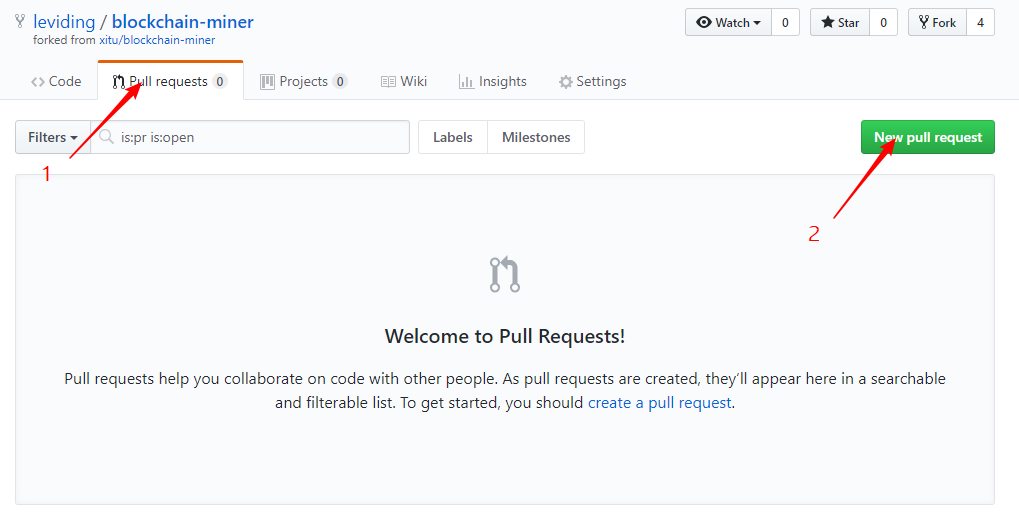The width and height of the screenshot is (1019, 521).
Task: Open the Settings tab
Action: pos(592,81)
